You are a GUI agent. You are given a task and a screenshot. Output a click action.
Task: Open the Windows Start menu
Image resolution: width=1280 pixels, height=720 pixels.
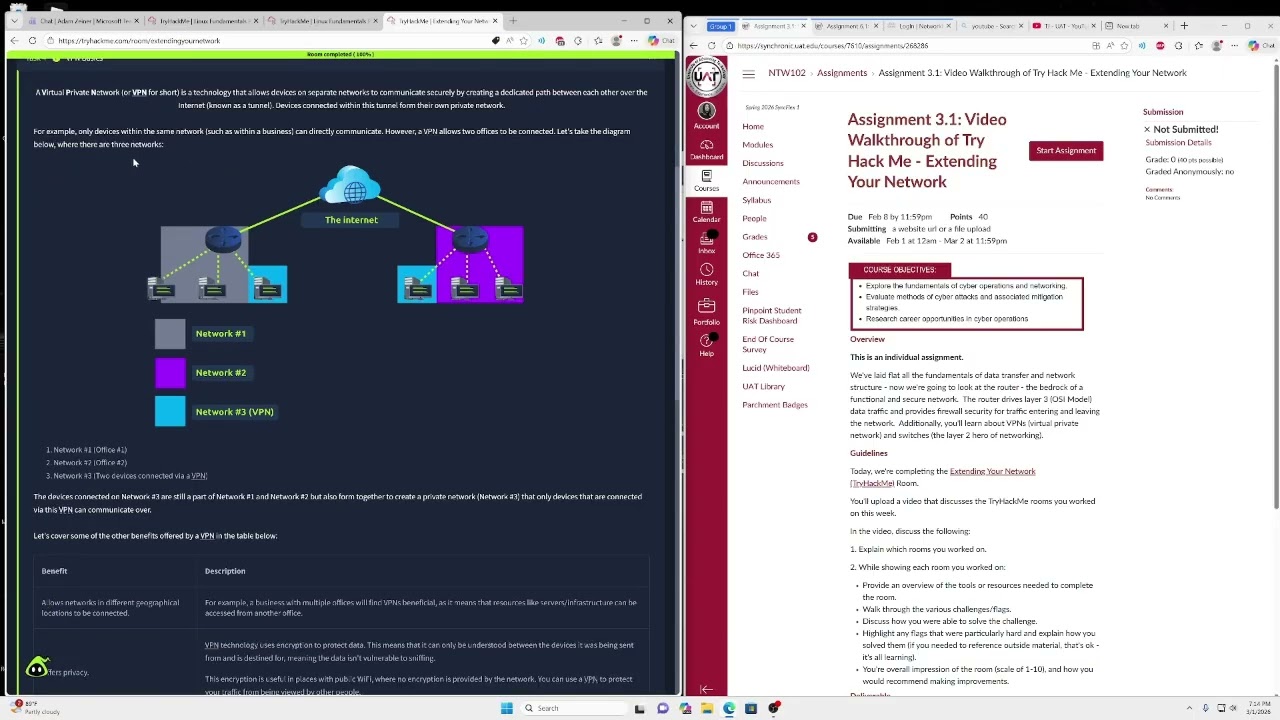point(507,708)
